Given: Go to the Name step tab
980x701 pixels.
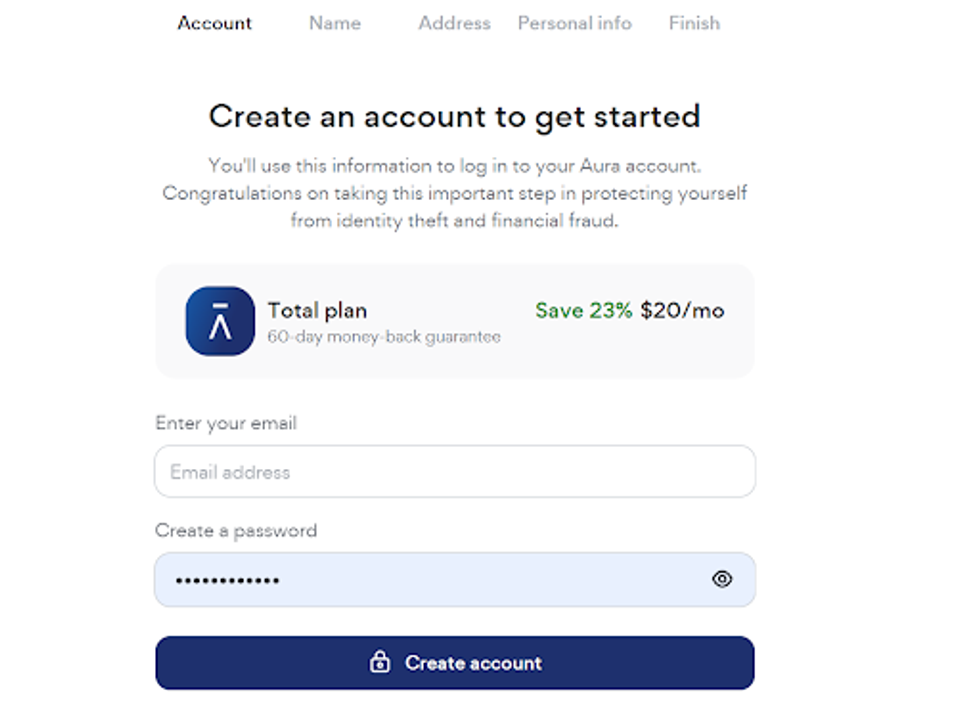Looking at the screenshot, I should click(335, 23).
